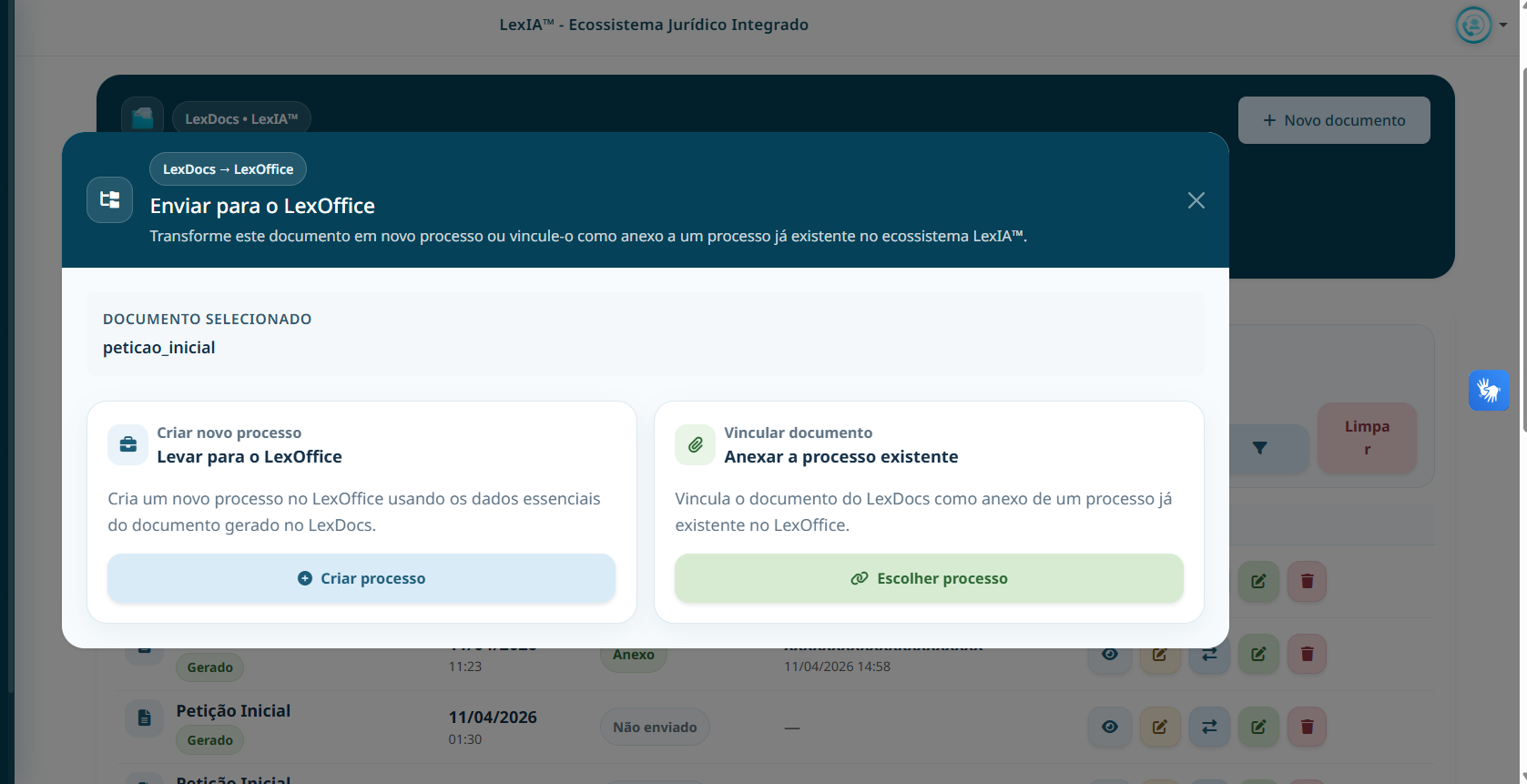Click the 11/04/2026 14:58 timestamp text
The image size is (1527, 784).
click(x=837, y=667)
